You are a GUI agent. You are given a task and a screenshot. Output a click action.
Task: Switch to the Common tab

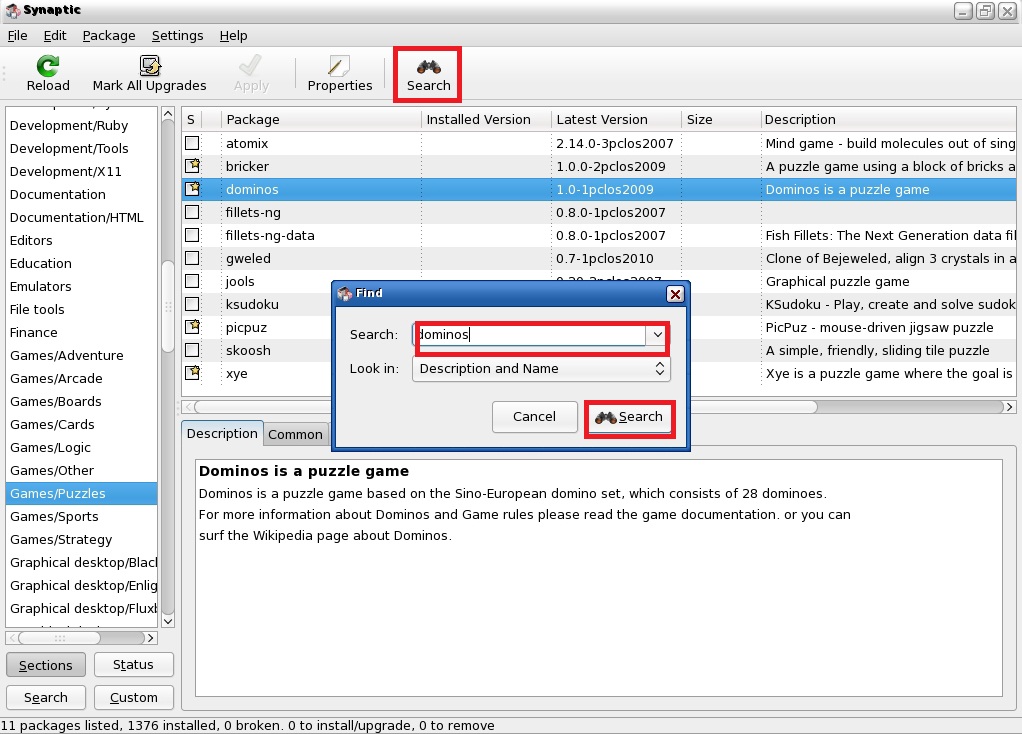(295, 434)
